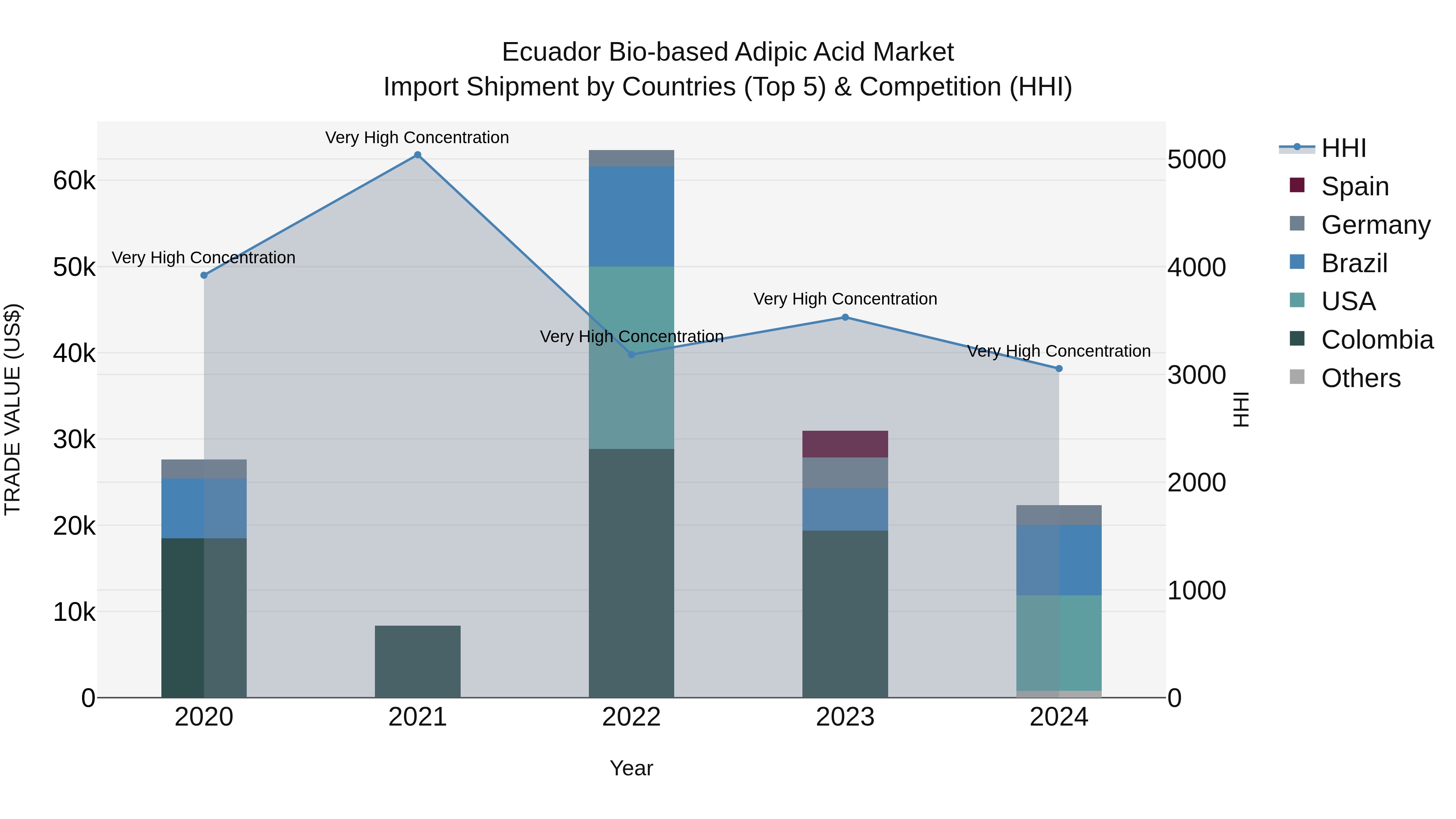The height and width of the screenshot is (819, 1456).
Task: Click the 2024 USA bar segment
Action: [1059, 643]
